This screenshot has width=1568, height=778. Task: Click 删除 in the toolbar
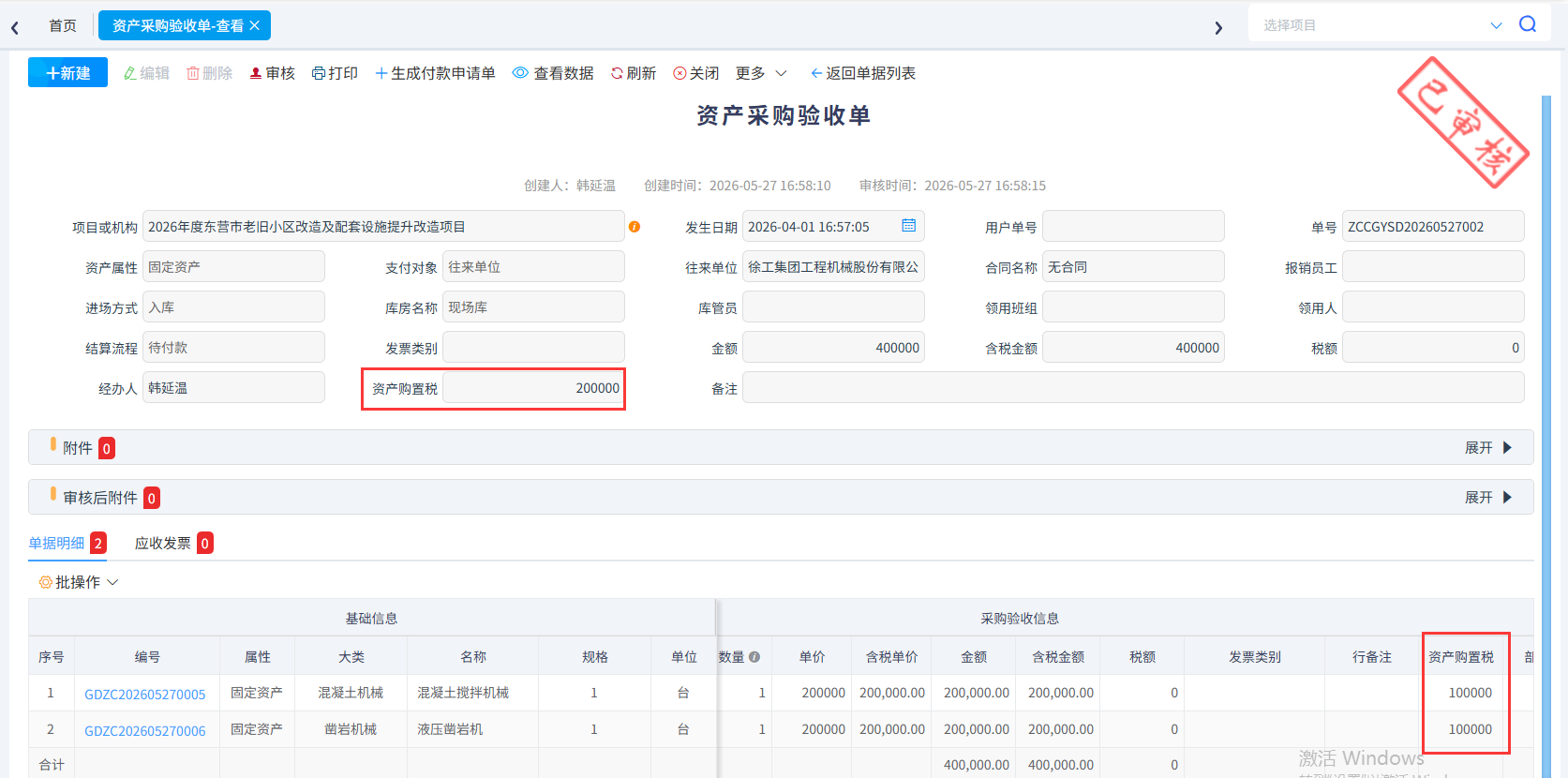[209, 73]
